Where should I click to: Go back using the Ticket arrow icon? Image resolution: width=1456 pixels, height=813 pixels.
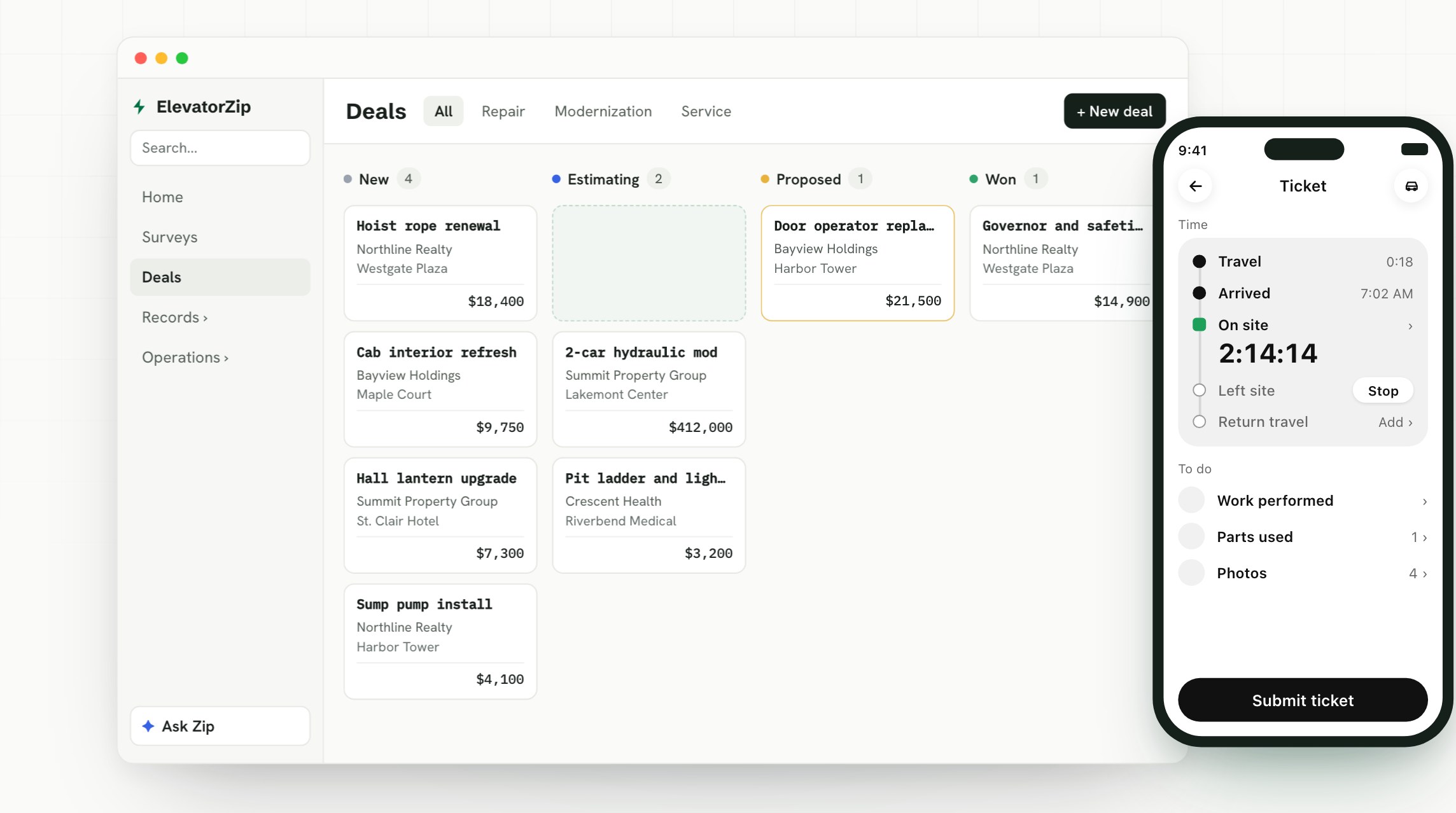point(1195,186)
